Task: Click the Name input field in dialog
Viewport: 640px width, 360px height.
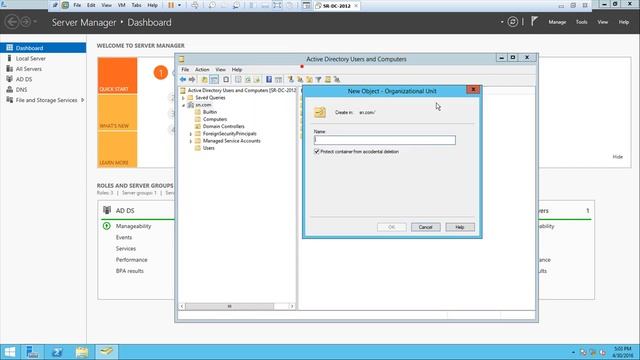Action: pyautogui.click(x=384, y=140)
